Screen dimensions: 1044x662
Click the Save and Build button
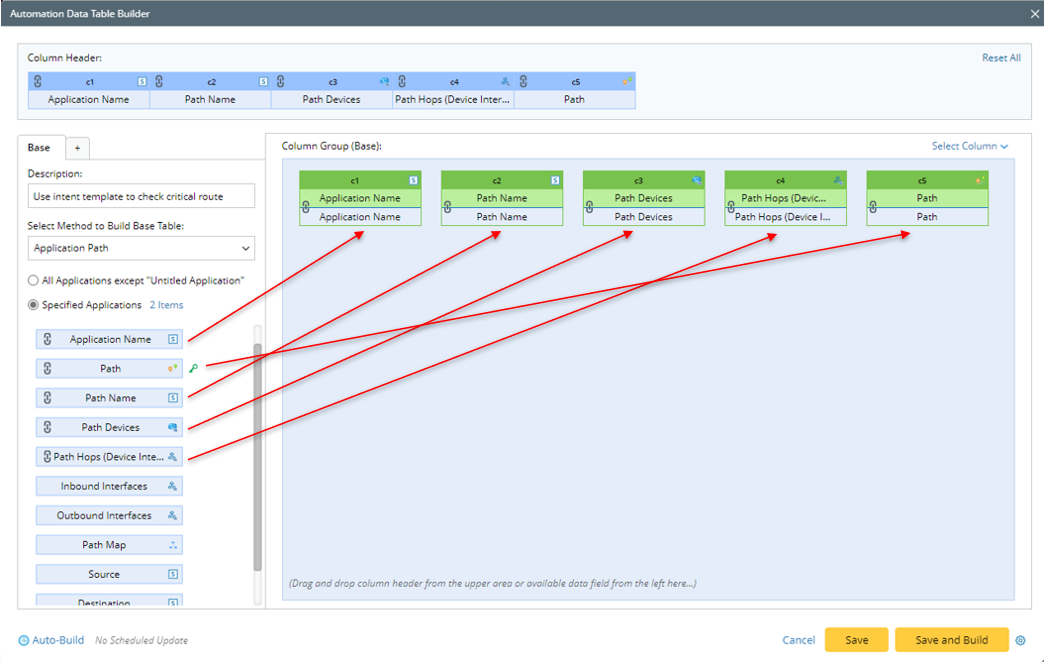pyautogui.click(x=951, y=640)
